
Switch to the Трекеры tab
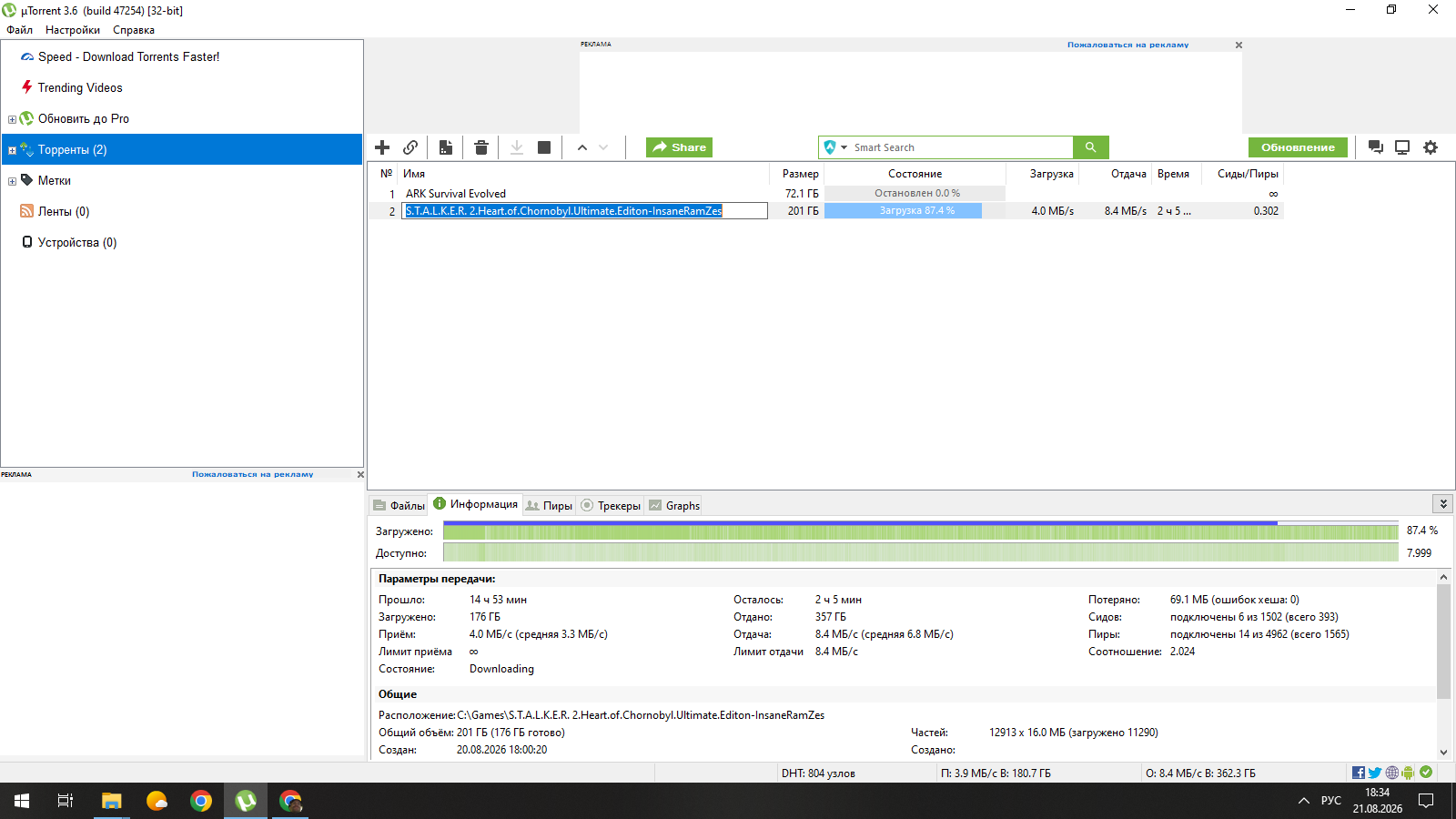[611, 506]
